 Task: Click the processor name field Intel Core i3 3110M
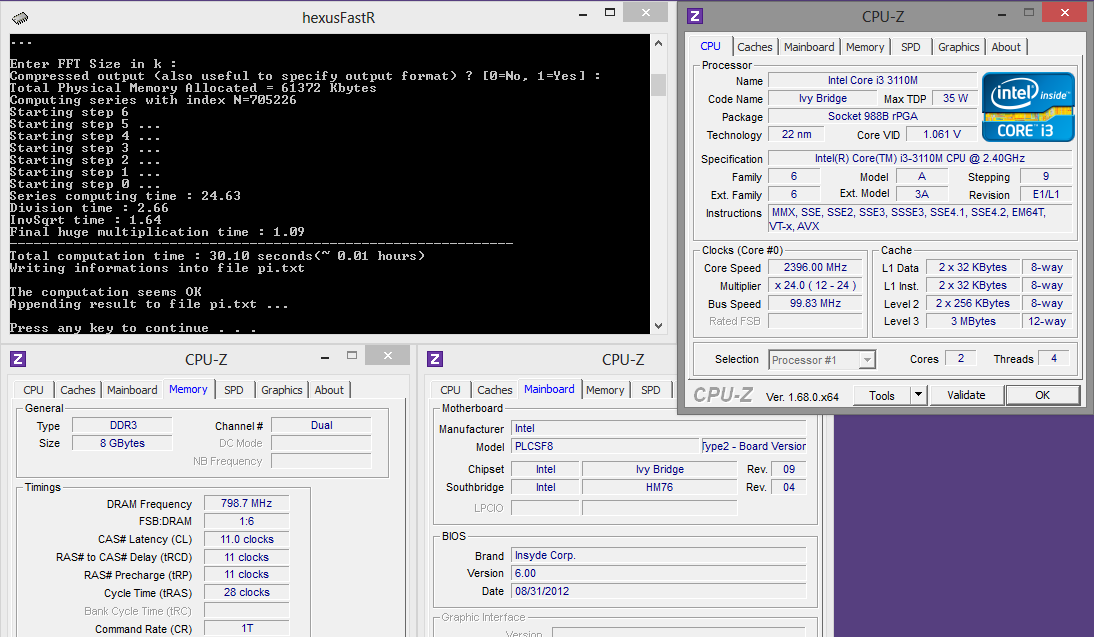(x=872, y=80)
